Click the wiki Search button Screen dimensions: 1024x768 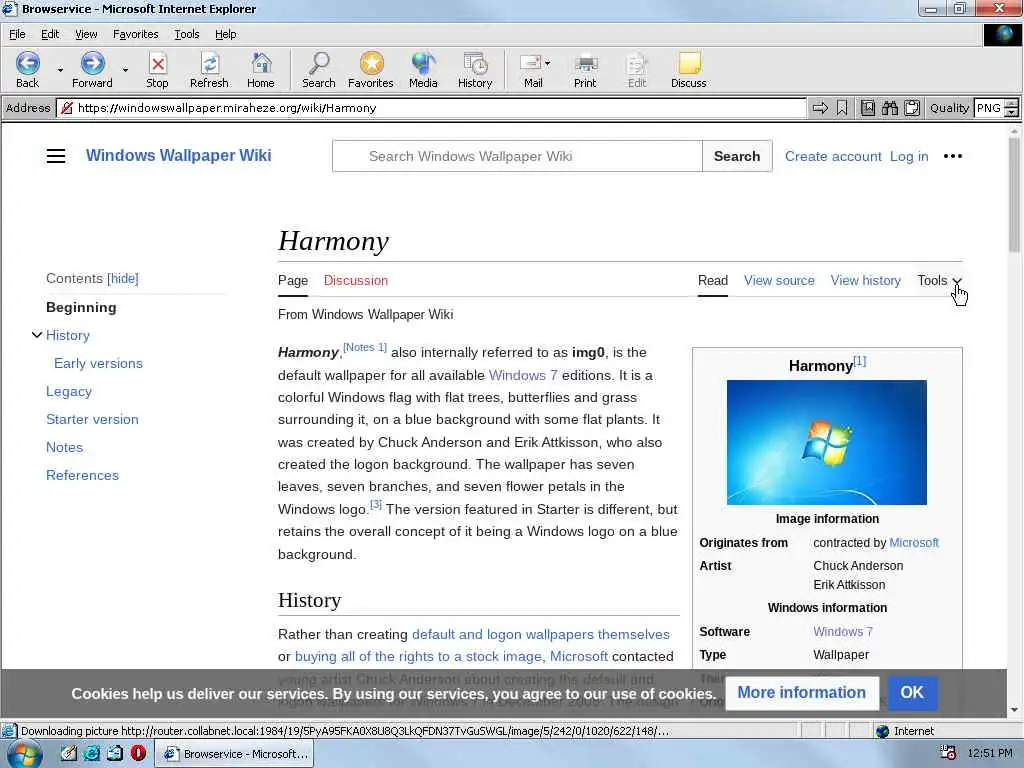coord(737,156)
